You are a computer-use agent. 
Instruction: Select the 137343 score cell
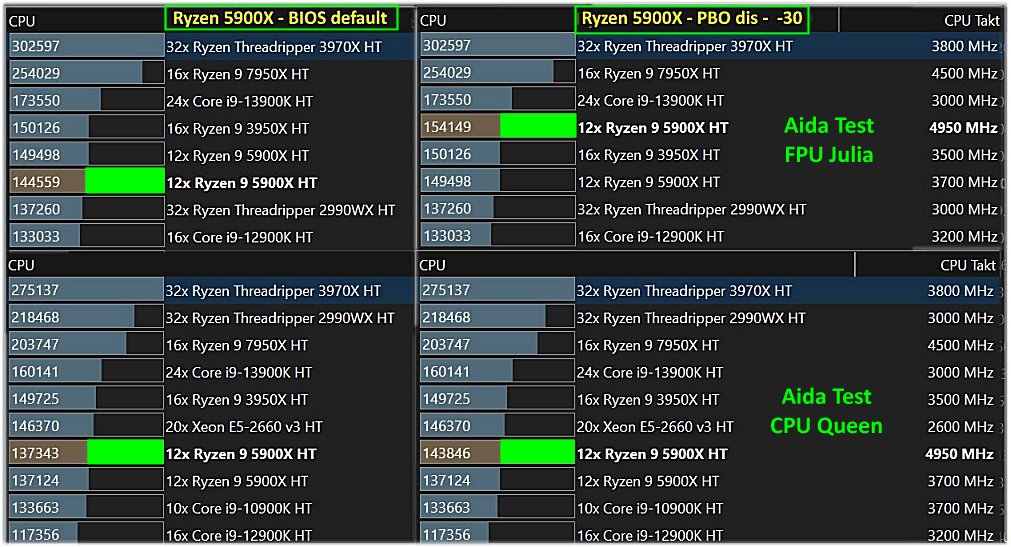[x=48, y=453]
